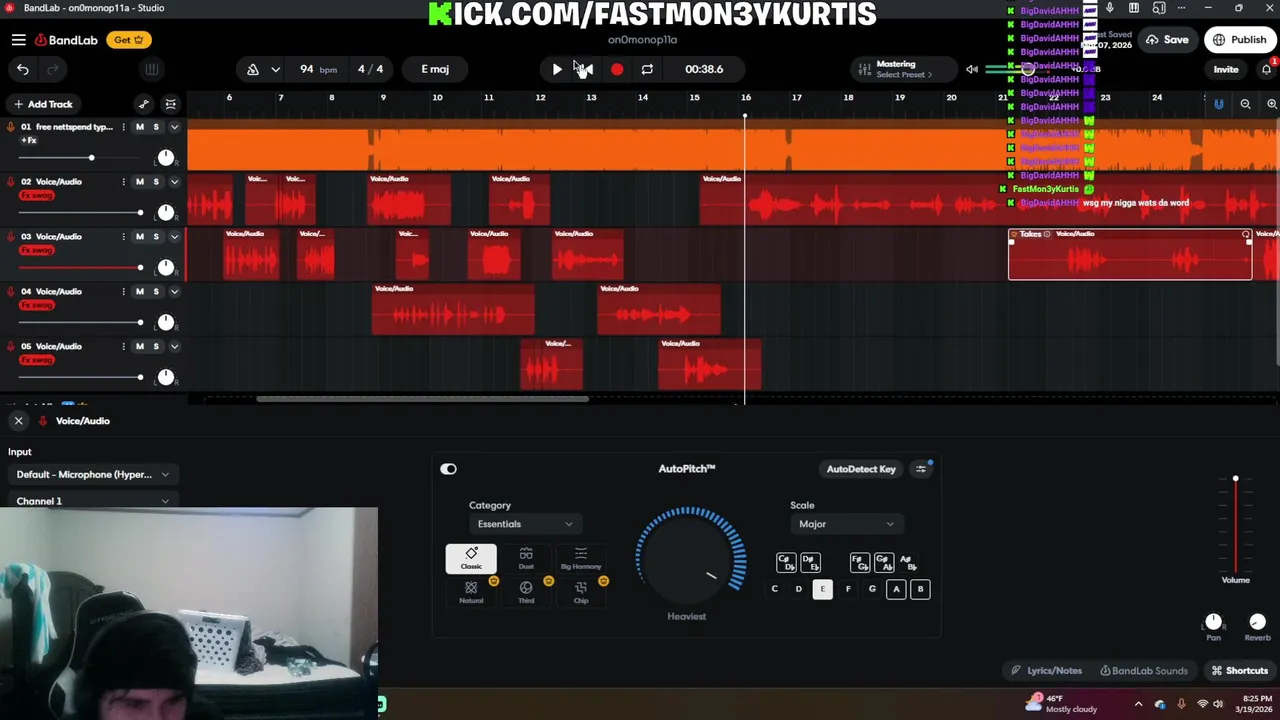Image resolution: width=1280 pixels, height=720 pixels.
Task: Select the Classic AutoPitch effect
Action: tap(471, 559)
